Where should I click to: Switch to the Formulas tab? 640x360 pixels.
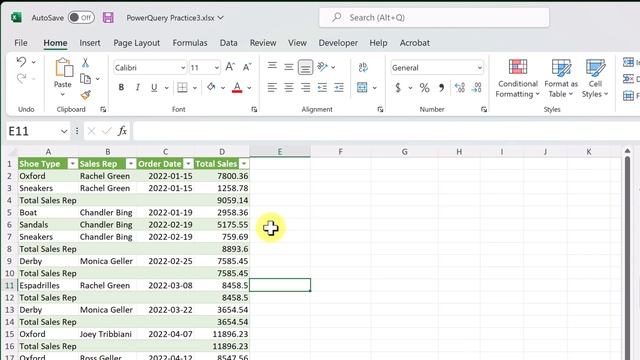coord(190,43)
